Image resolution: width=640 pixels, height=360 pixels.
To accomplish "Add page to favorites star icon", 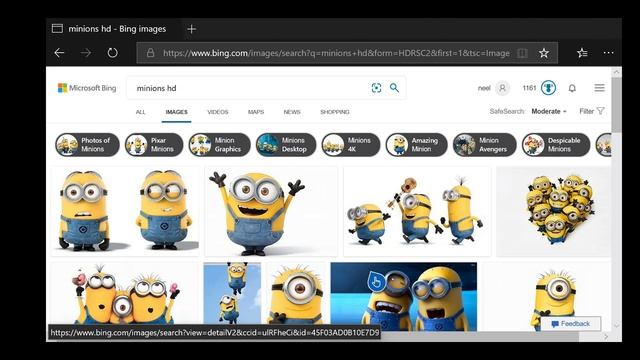I will point(544,53).
